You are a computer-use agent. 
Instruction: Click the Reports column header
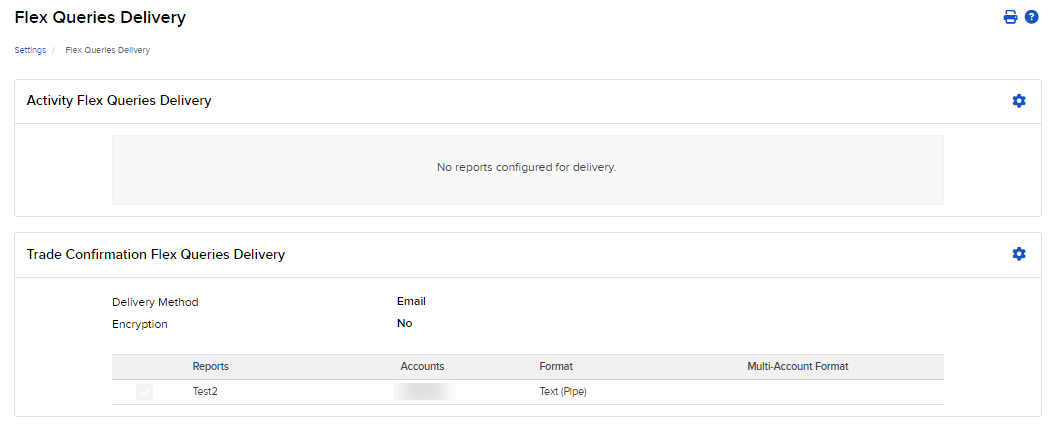pyautogui.click(x=210, y=367)
